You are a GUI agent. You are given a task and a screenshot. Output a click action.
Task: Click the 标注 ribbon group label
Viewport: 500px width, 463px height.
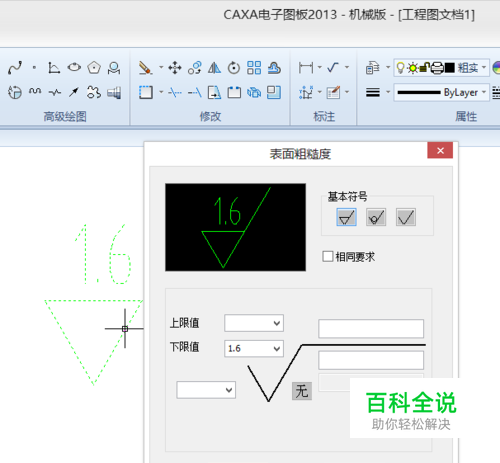point(324,117)
